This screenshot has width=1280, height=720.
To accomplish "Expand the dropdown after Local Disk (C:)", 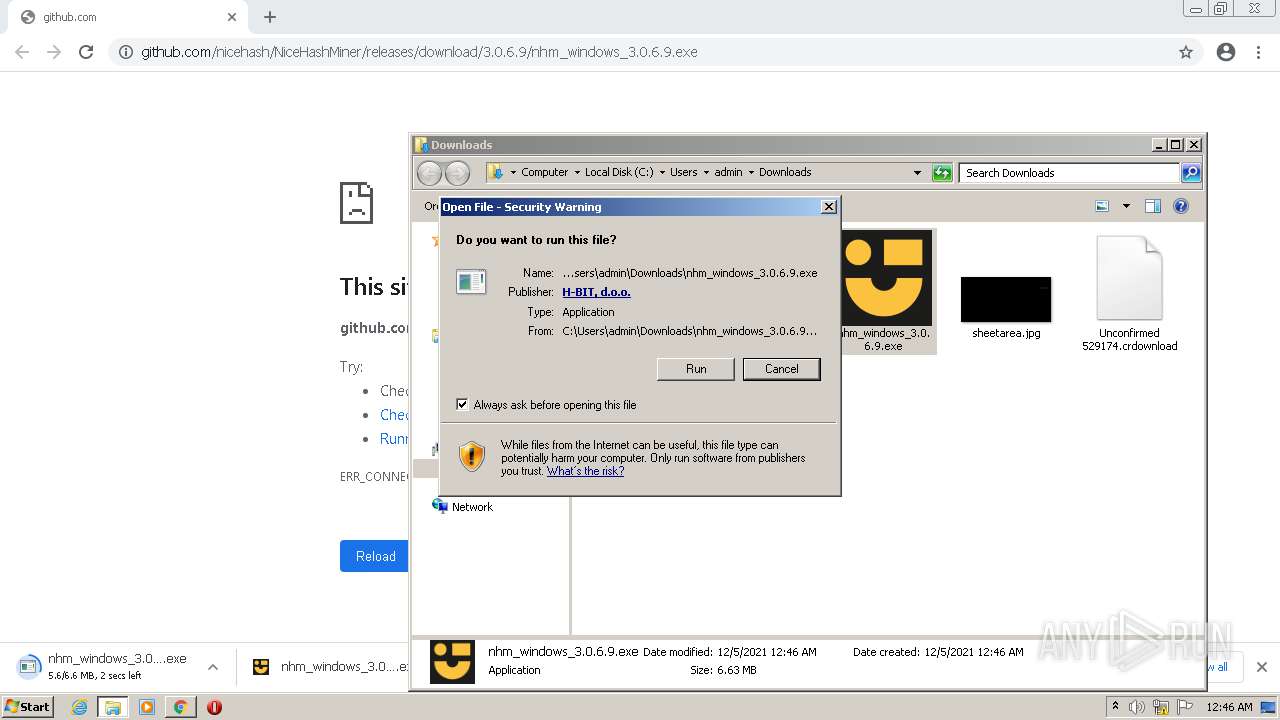I will click(662, 172).
